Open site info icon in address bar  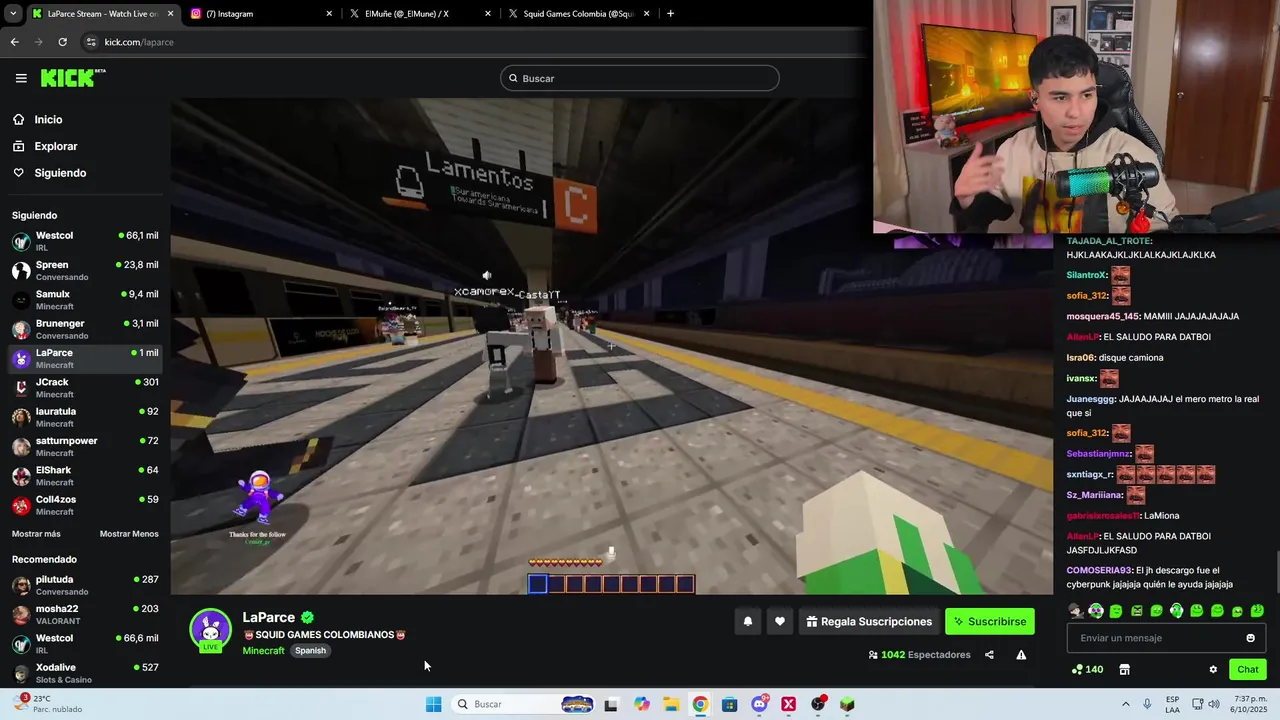point(91,42)
